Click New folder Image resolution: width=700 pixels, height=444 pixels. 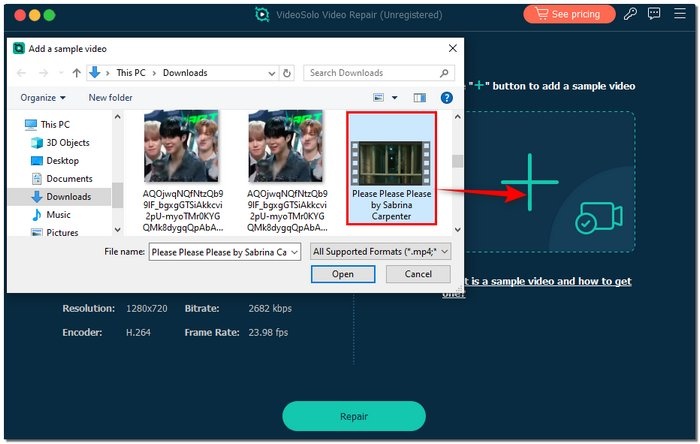click(110, 98)
